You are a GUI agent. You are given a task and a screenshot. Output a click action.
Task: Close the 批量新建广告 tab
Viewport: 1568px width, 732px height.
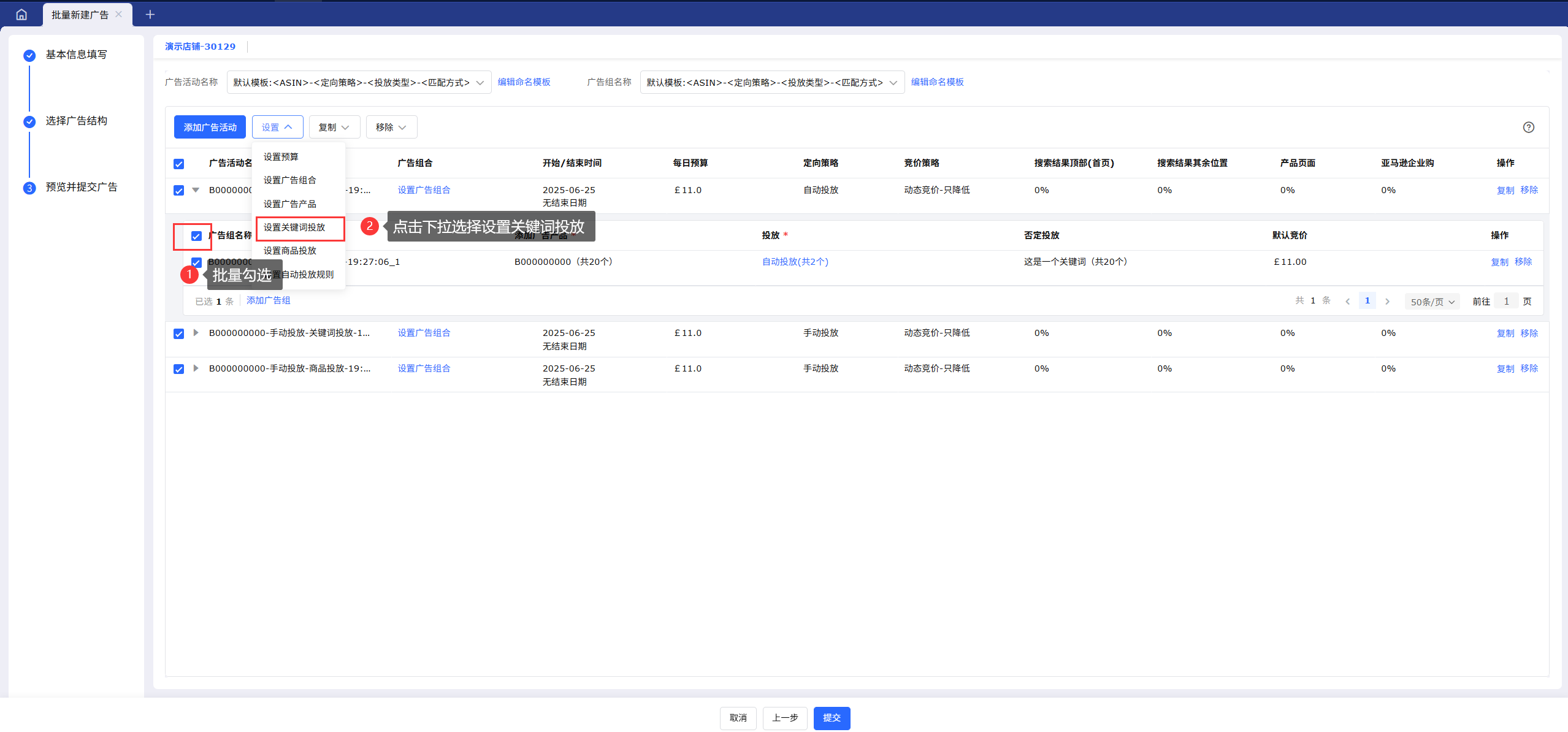pyautogui.click(x=119, y=14)
